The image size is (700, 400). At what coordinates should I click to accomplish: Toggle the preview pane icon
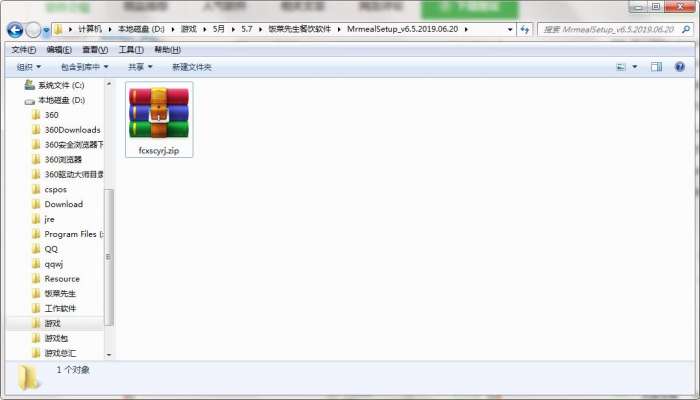pyautogui.click(x=656, y=67)
